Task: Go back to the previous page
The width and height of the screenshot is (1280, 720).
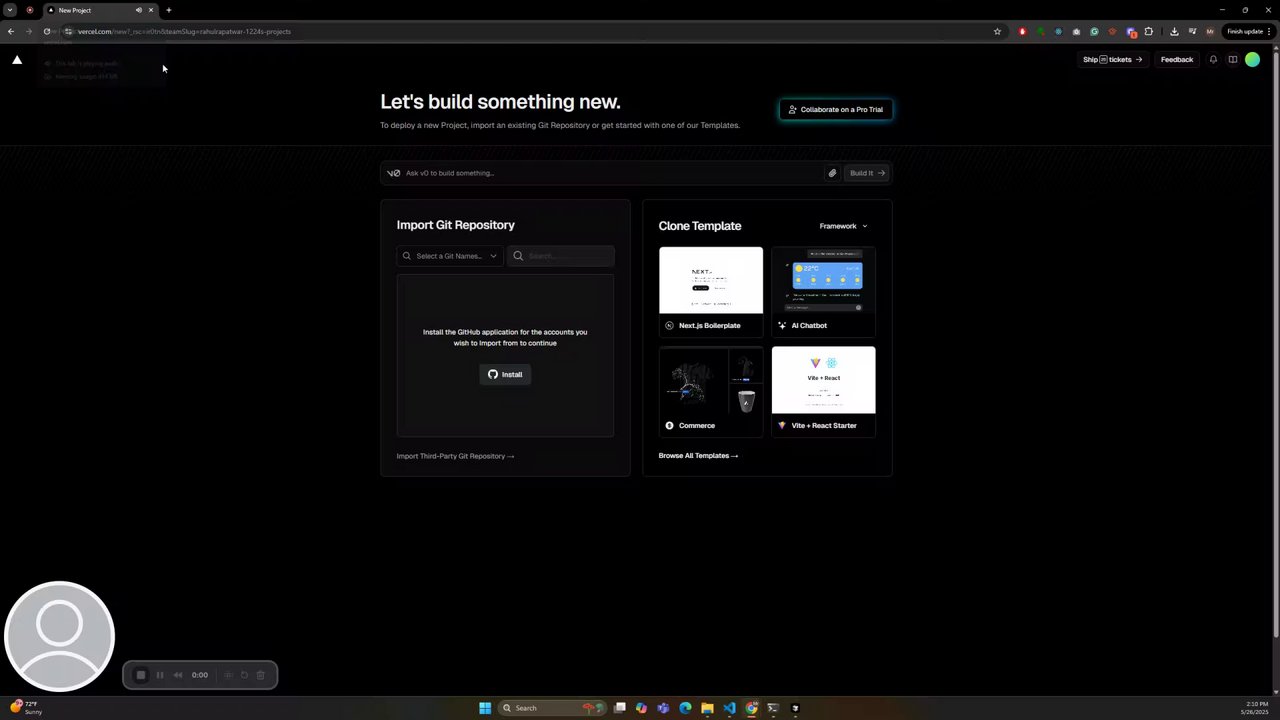Action: tap(11, 31)
